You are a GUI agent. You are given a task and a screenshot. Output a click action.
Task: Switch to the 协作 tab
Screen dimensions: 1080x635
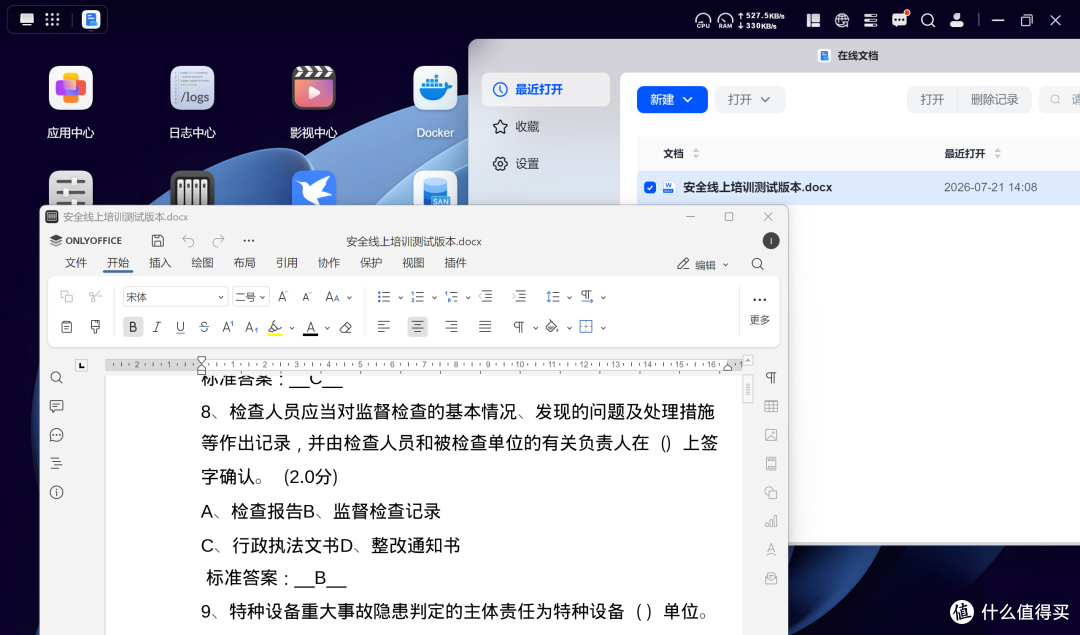(x=329, y=263)
